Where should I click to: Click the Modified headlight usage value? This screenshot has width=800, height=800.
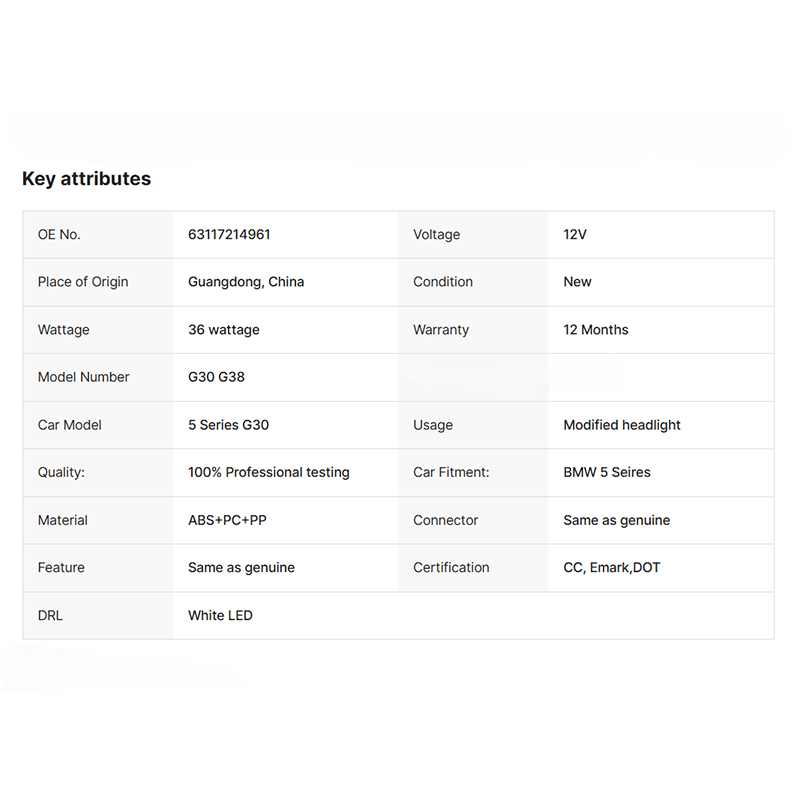point(622,425)
